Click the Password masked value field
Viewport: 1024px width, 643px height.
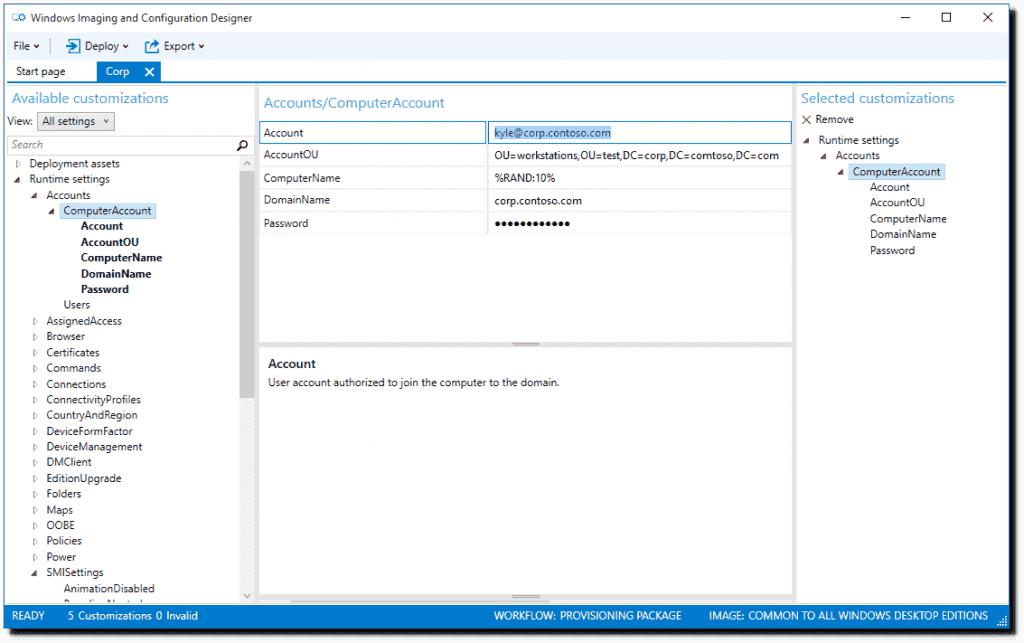(x=639, y=223)
